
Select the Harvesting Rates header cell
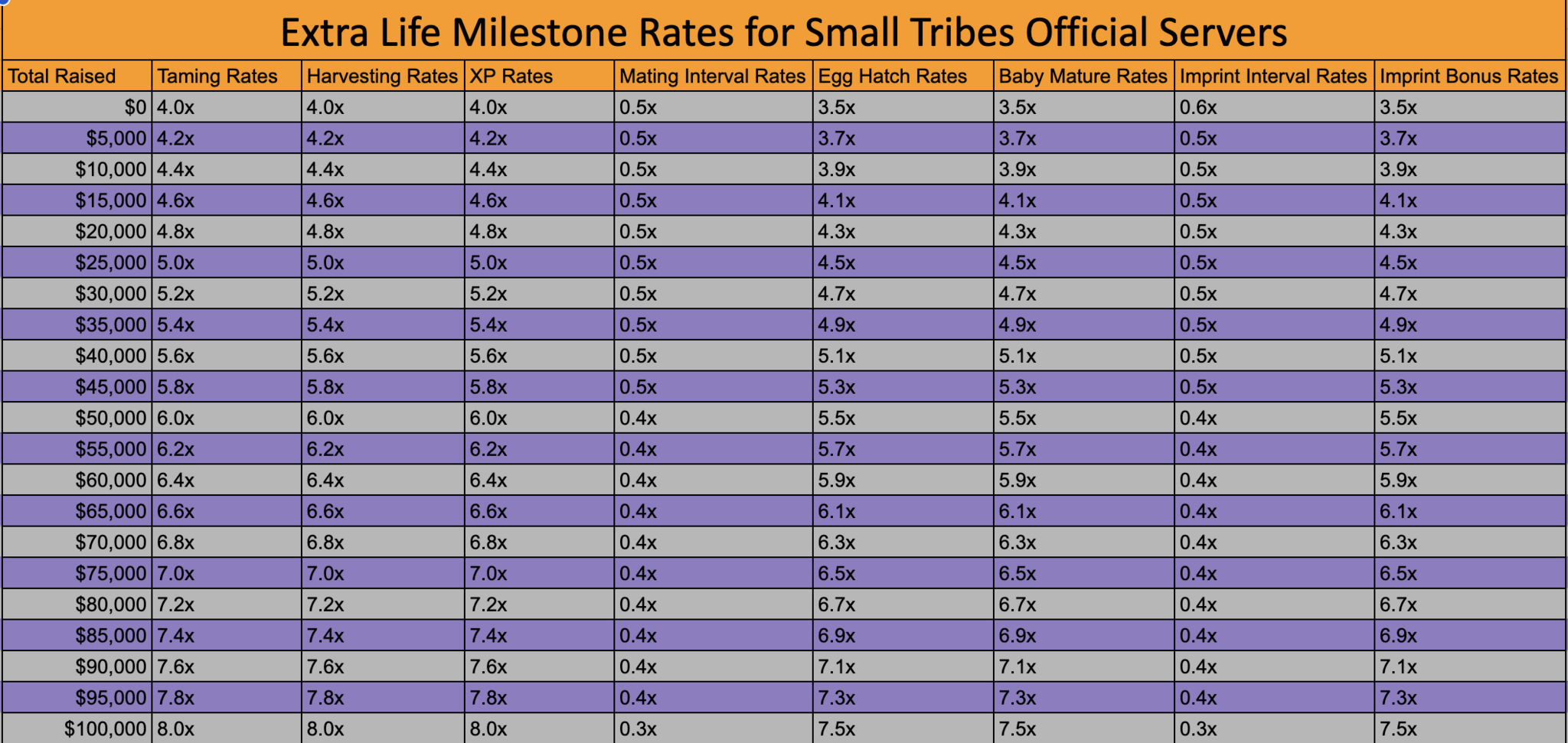point(382,77)
